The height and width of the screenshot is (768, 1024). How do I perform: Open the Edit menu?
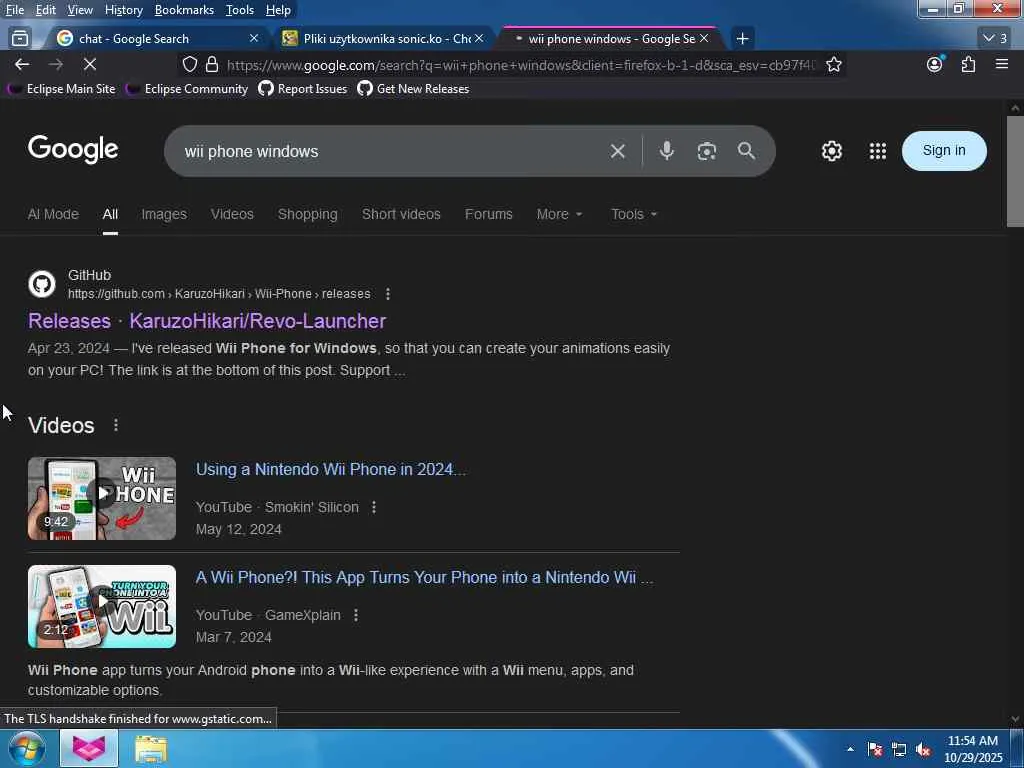pos(46,10)
